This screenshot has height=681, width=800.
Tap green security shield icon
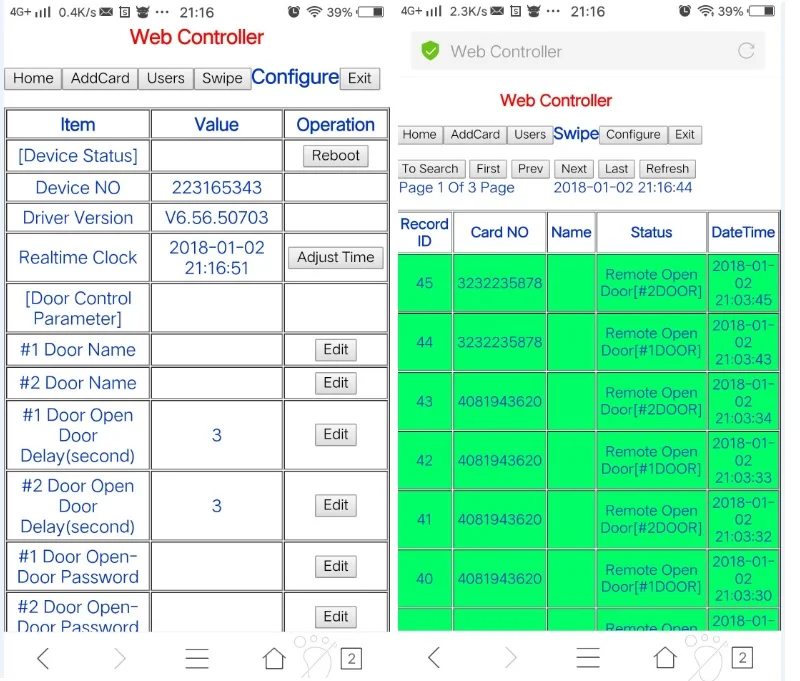(x=430, y=51)
